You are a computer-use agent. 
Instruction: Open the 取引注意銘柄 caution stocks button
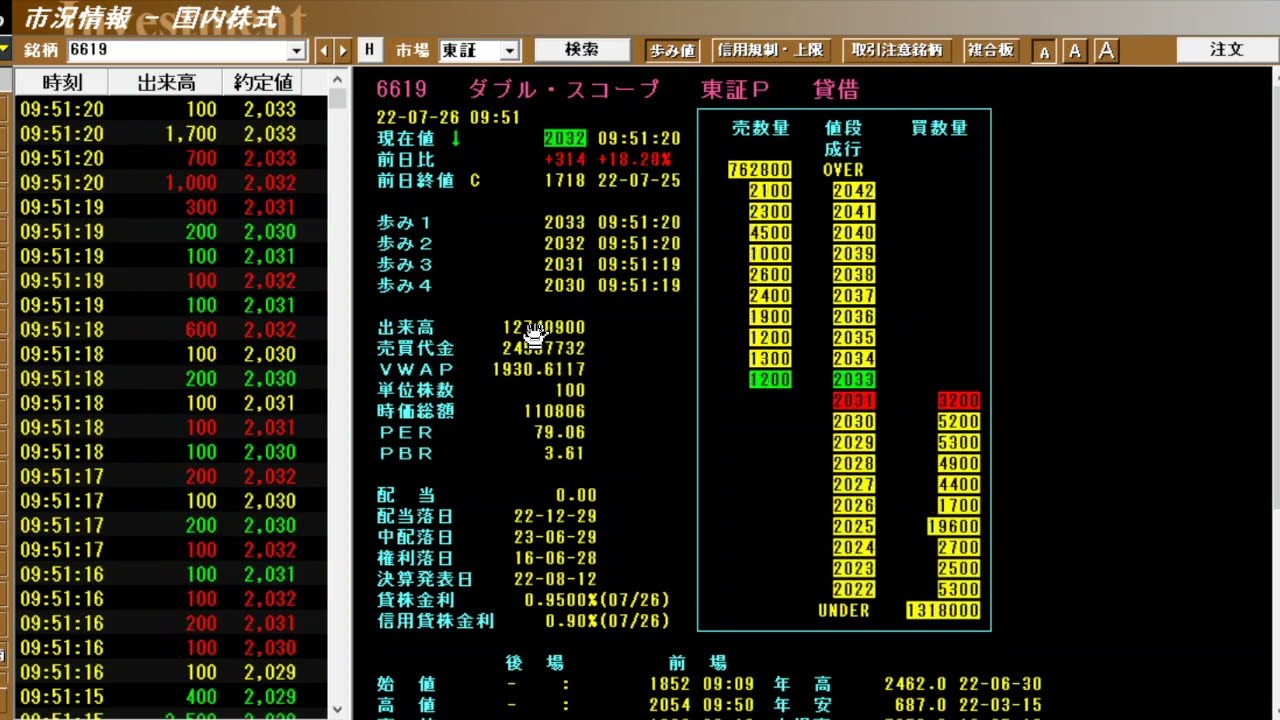[896, 50]
